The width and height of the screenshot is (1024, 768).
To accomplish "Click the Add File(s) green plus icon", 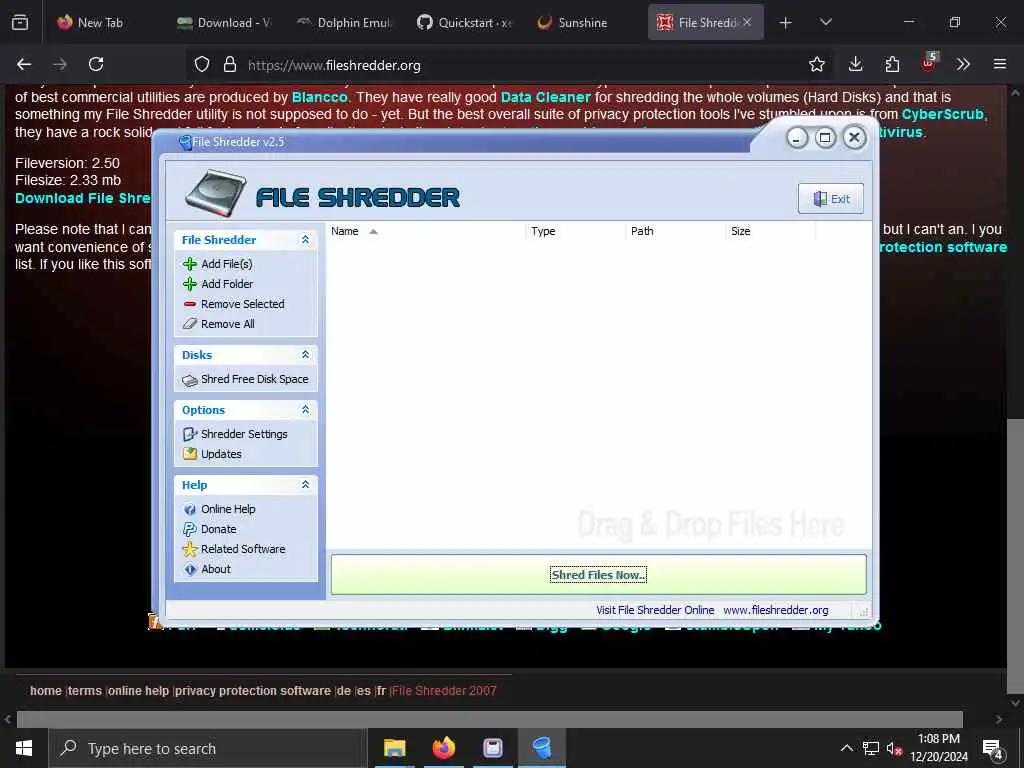I will (190, 264).
